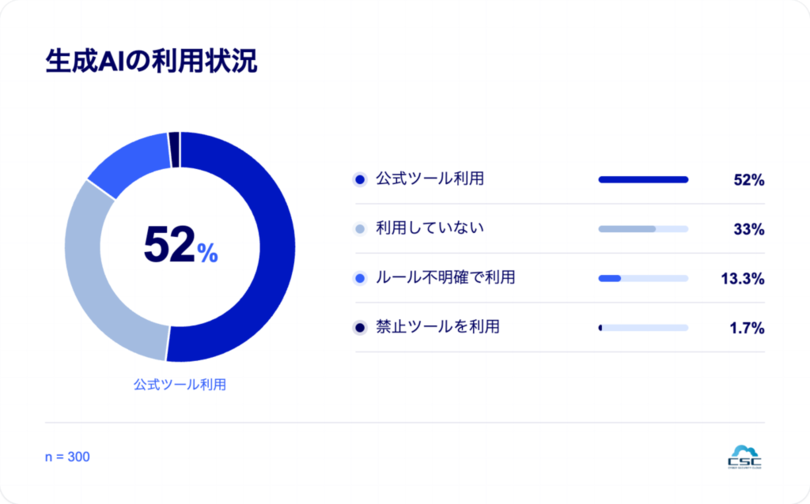
Task: Select the grey 利用していない legend dot
Action: [x=360, y=229]
